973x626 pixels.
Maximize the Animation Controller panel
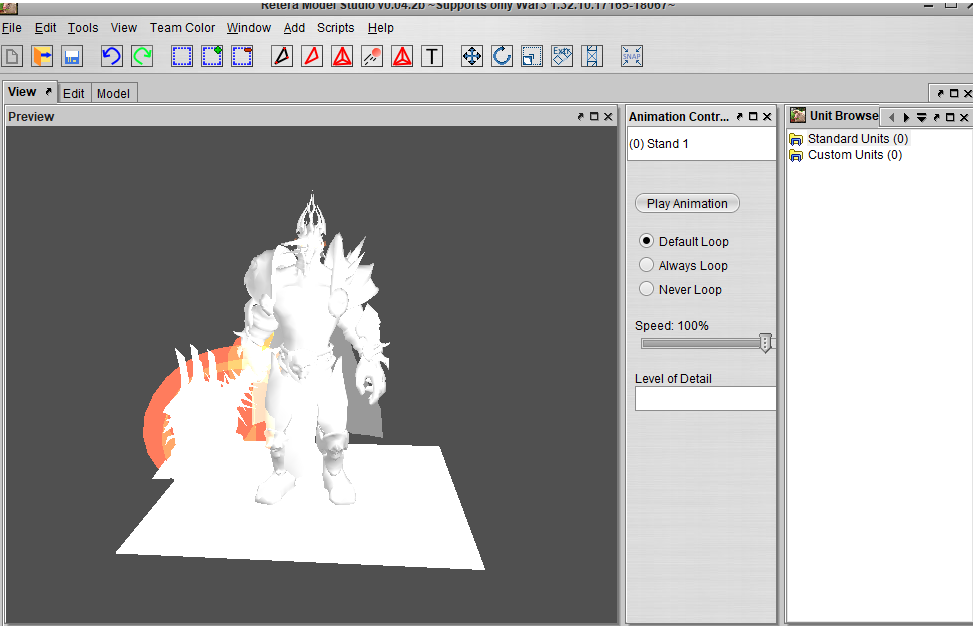[x=753, y=117]
